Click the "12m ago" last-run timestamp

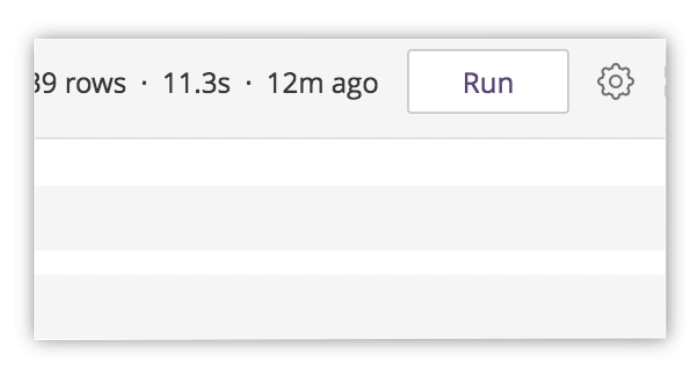tap(322, 84)
